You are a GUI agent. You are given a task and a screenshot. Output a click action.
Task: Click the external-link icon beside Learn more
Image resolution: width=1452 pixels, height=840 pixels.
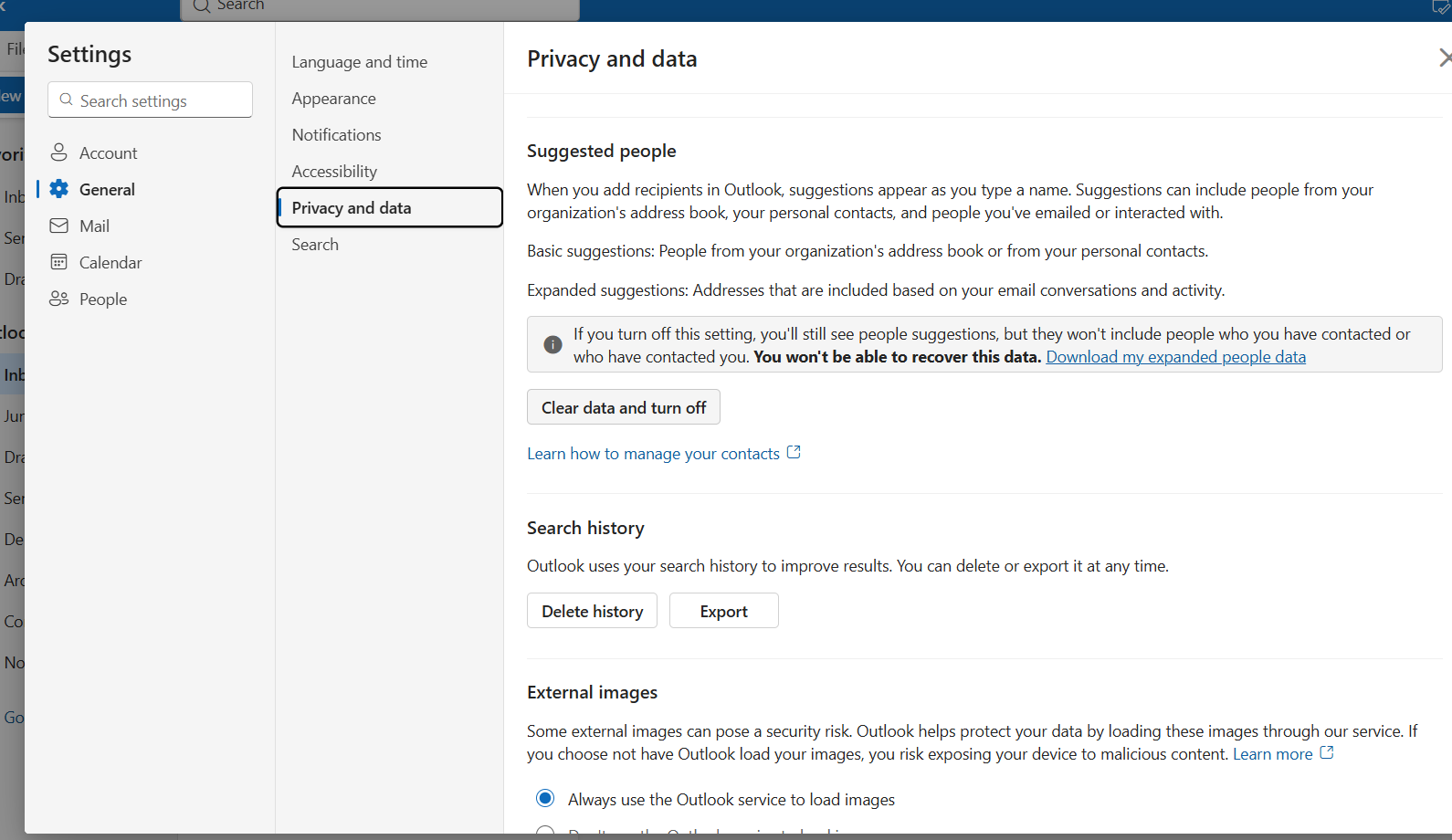click(x=1327, y=753)
